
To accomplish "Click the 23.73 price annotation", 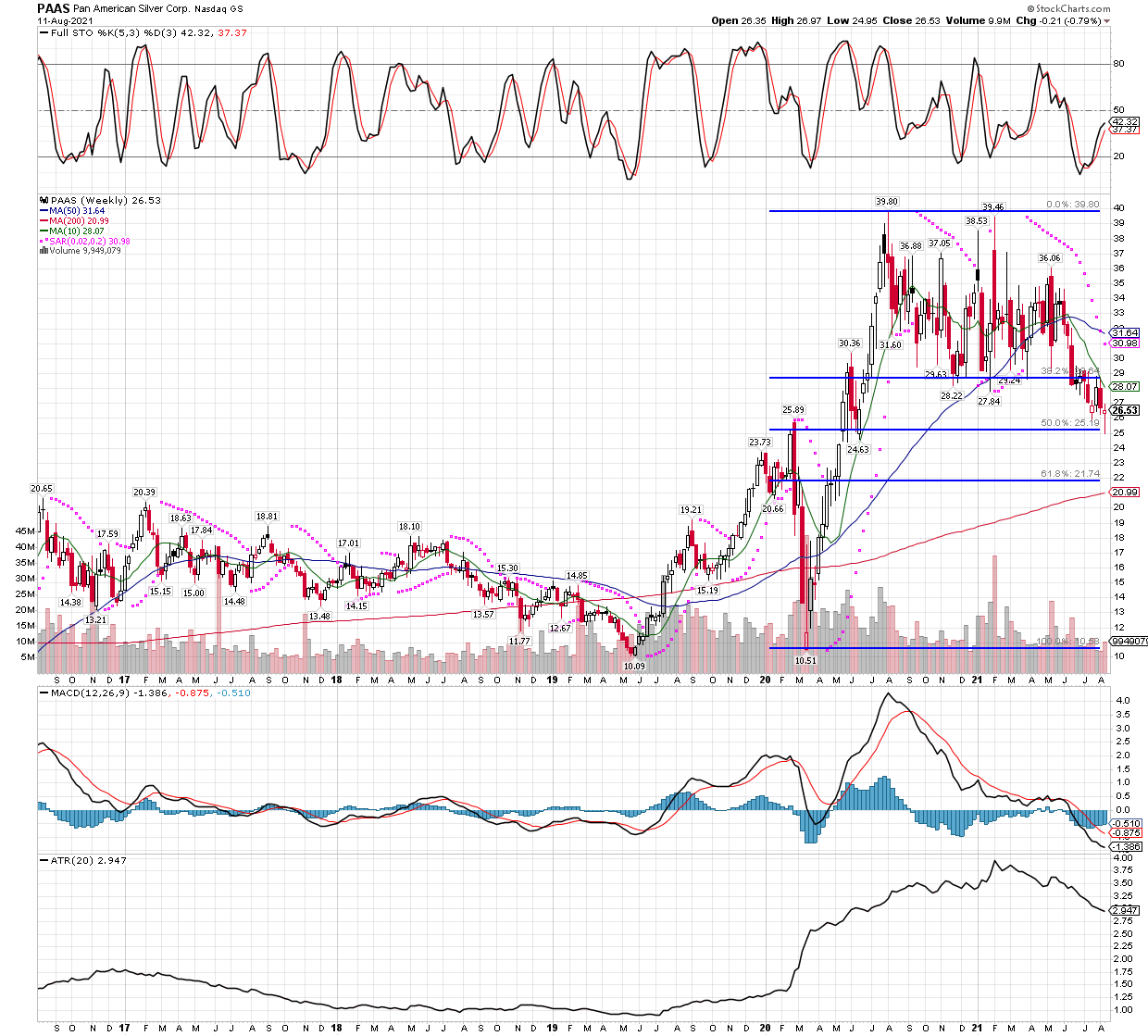I will coord(760,443).
